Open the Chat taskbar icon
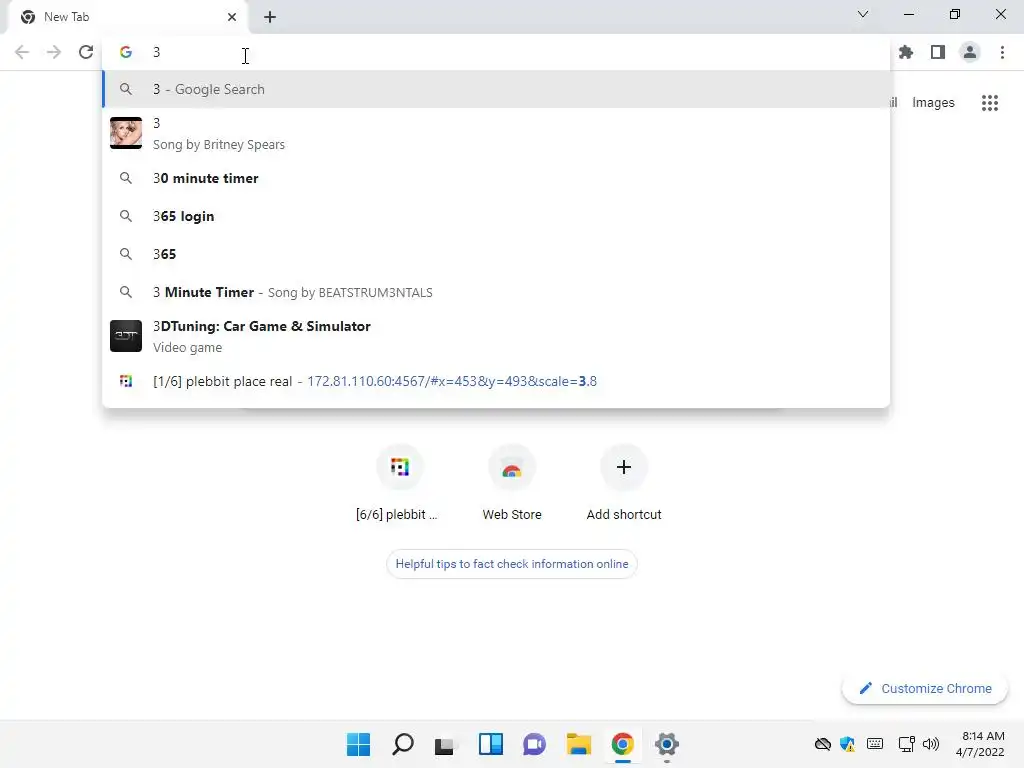 [x=534, y=744]
